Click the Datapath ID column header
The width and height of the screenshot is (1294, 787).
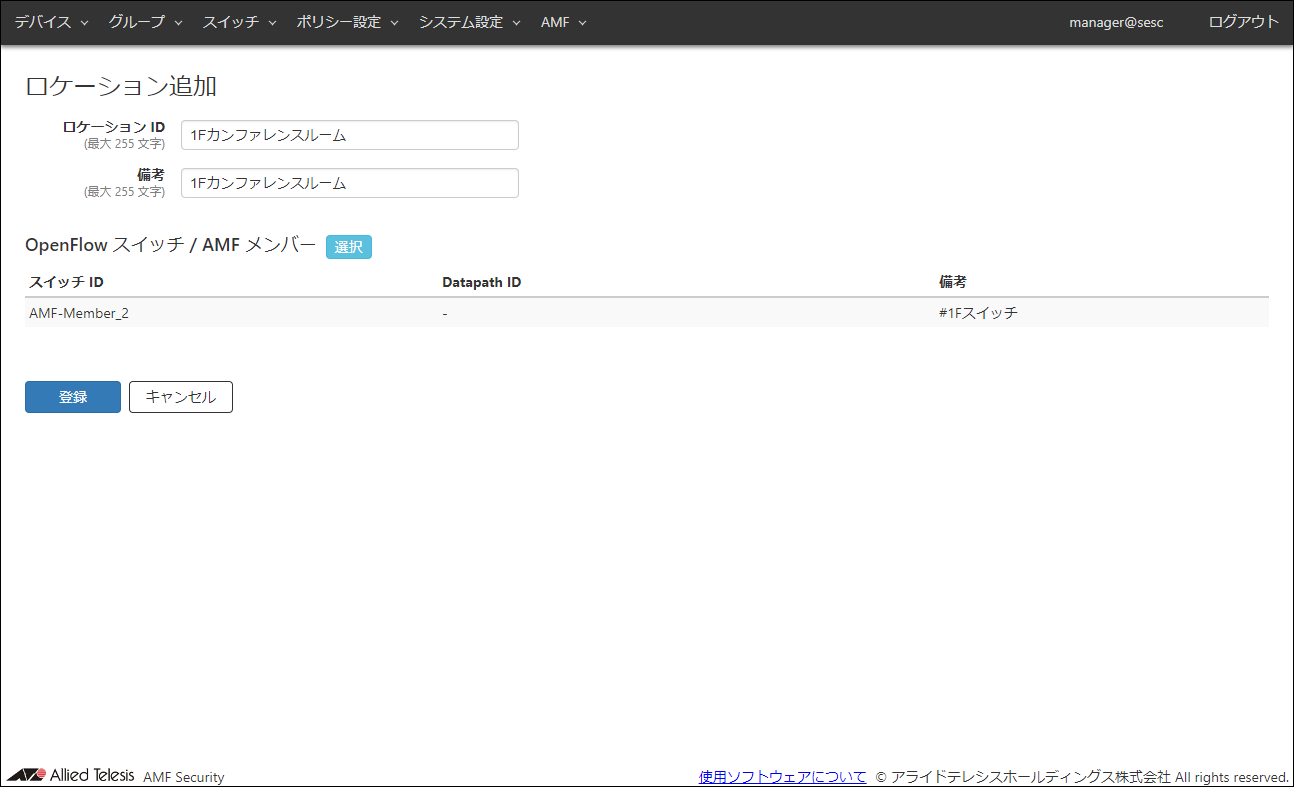coord(481,282)
